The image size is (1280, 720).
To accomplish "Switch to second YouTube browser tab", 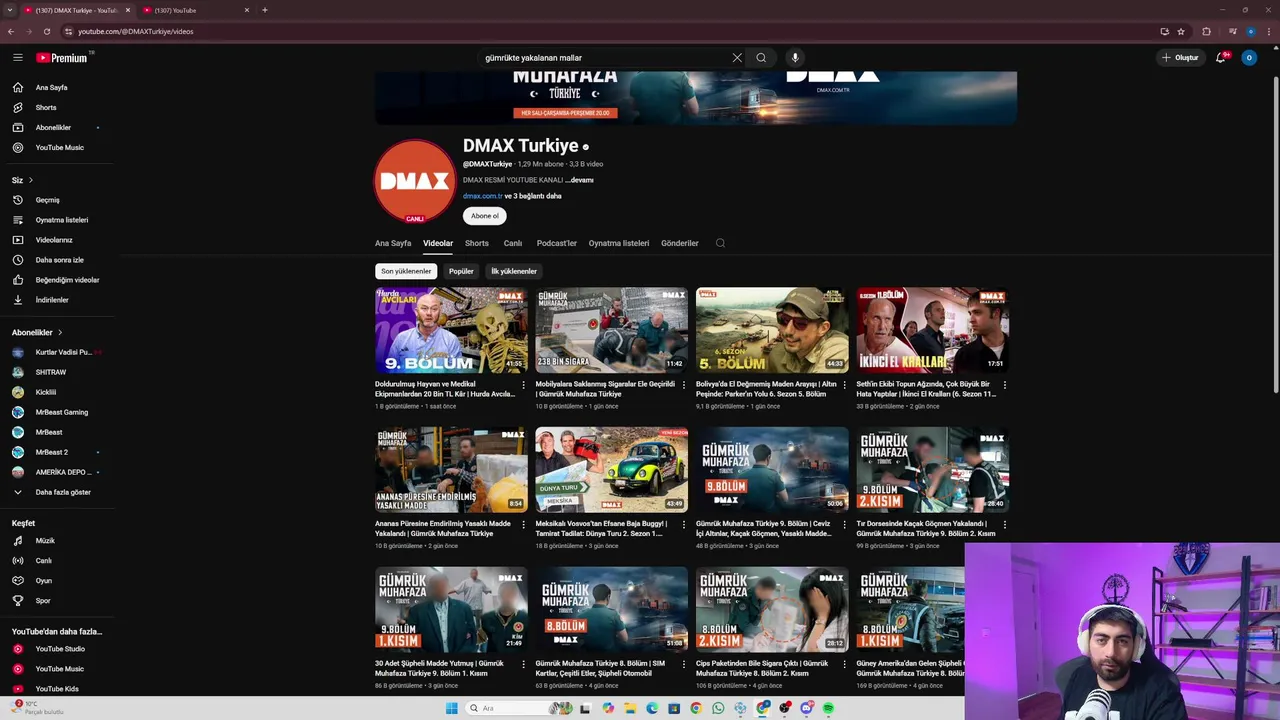I will [195, 10].
